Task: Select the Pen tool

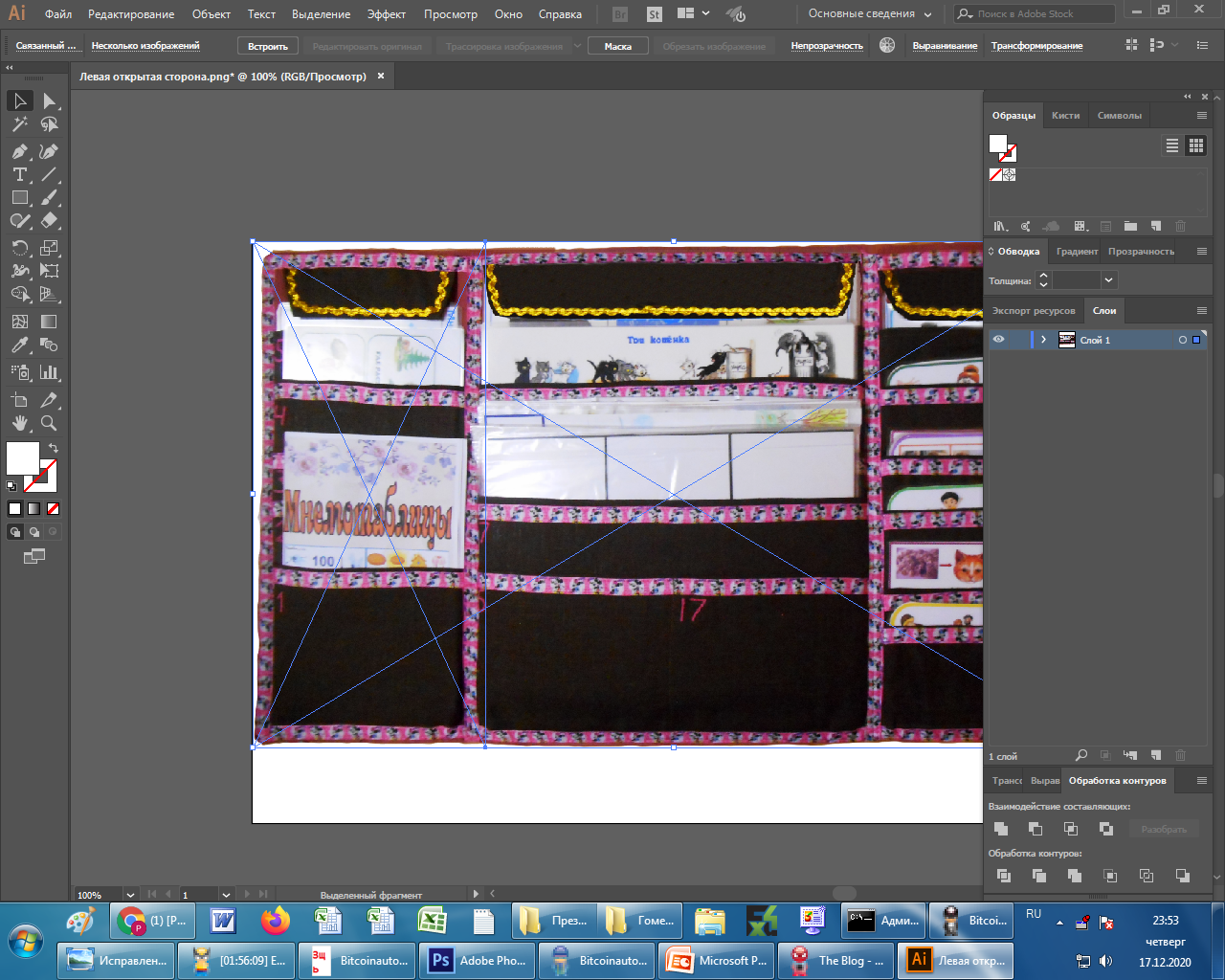Action: (20, 151)
